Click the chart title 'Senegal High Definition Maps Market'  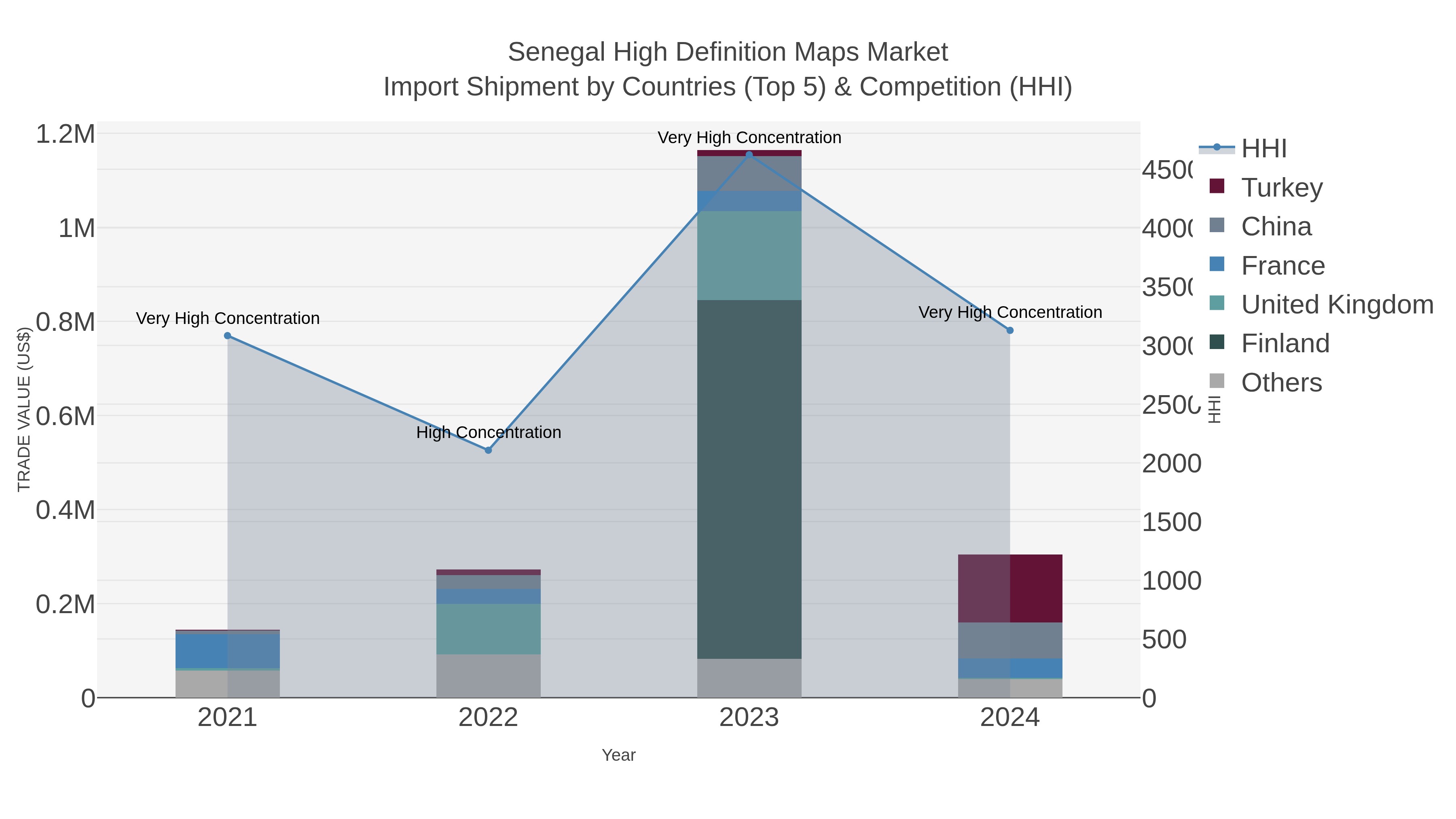[728, 52]
